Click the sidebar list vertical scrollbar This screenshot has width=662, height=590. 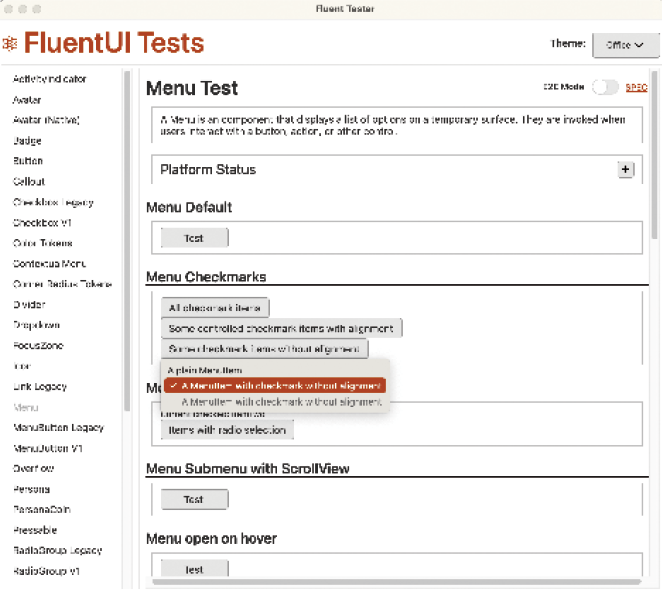pyautogui.click(x=127, y=241)
